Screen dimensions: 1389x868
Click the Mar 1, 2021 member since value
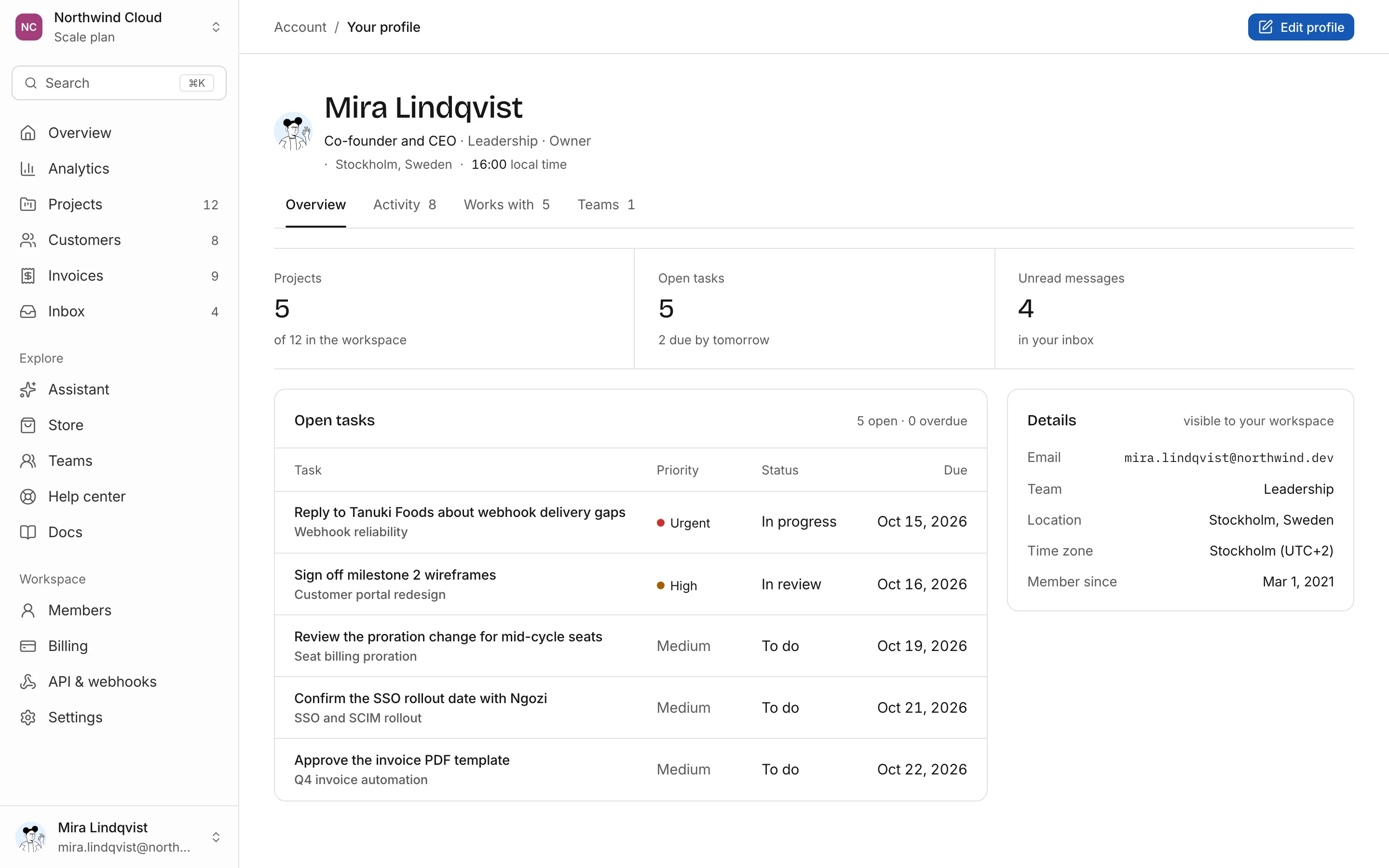(1298, 582)
